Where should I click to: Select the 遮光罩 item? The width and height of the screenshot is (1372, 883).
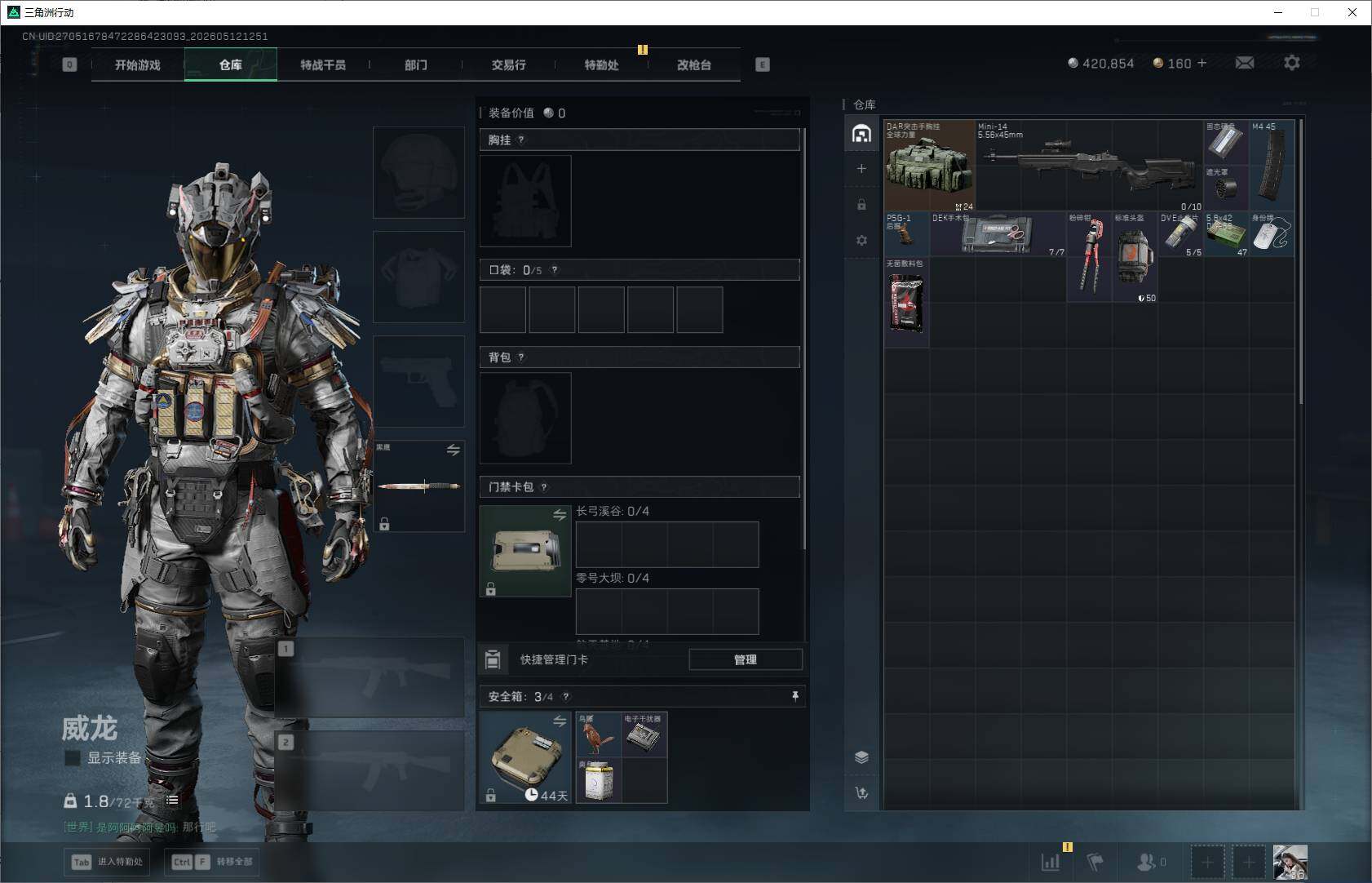[x=1226, y=189]
